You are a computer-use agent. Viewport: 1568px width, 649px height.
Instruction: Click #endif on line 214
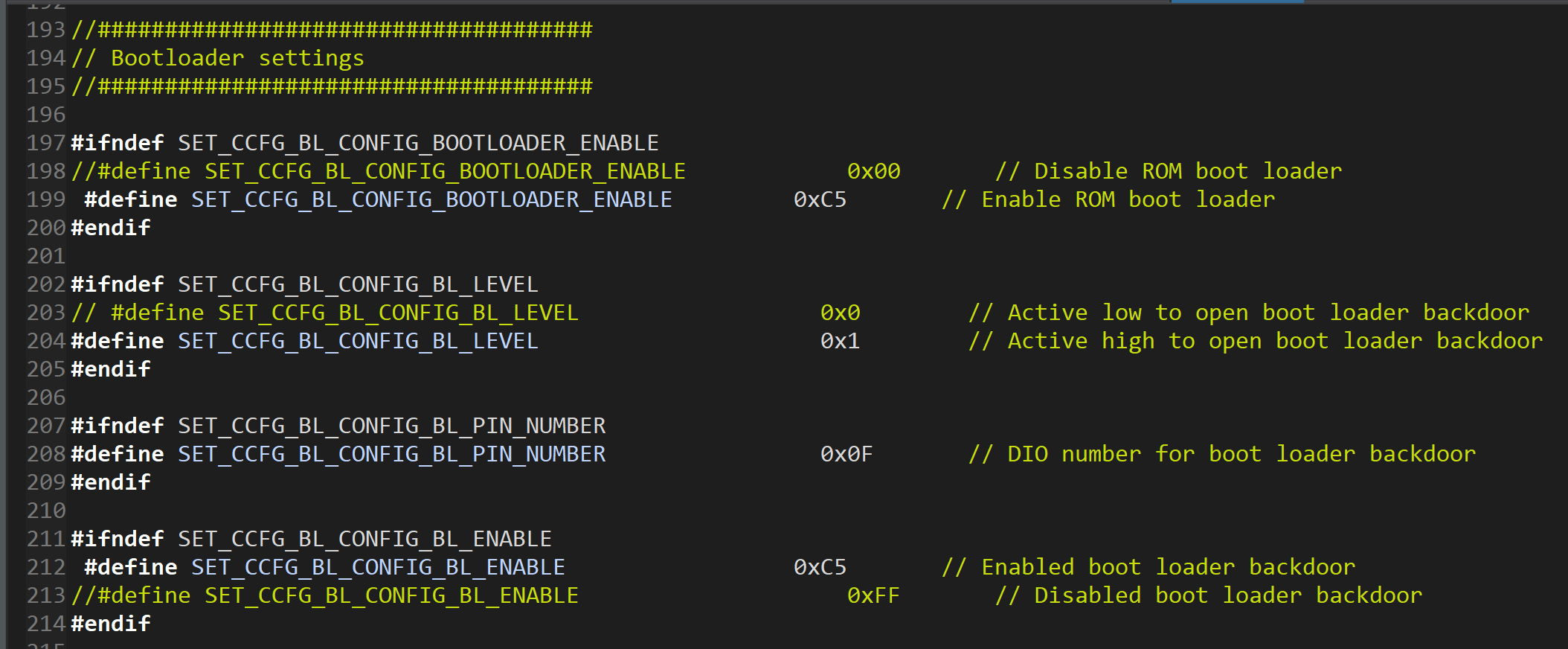111,624
